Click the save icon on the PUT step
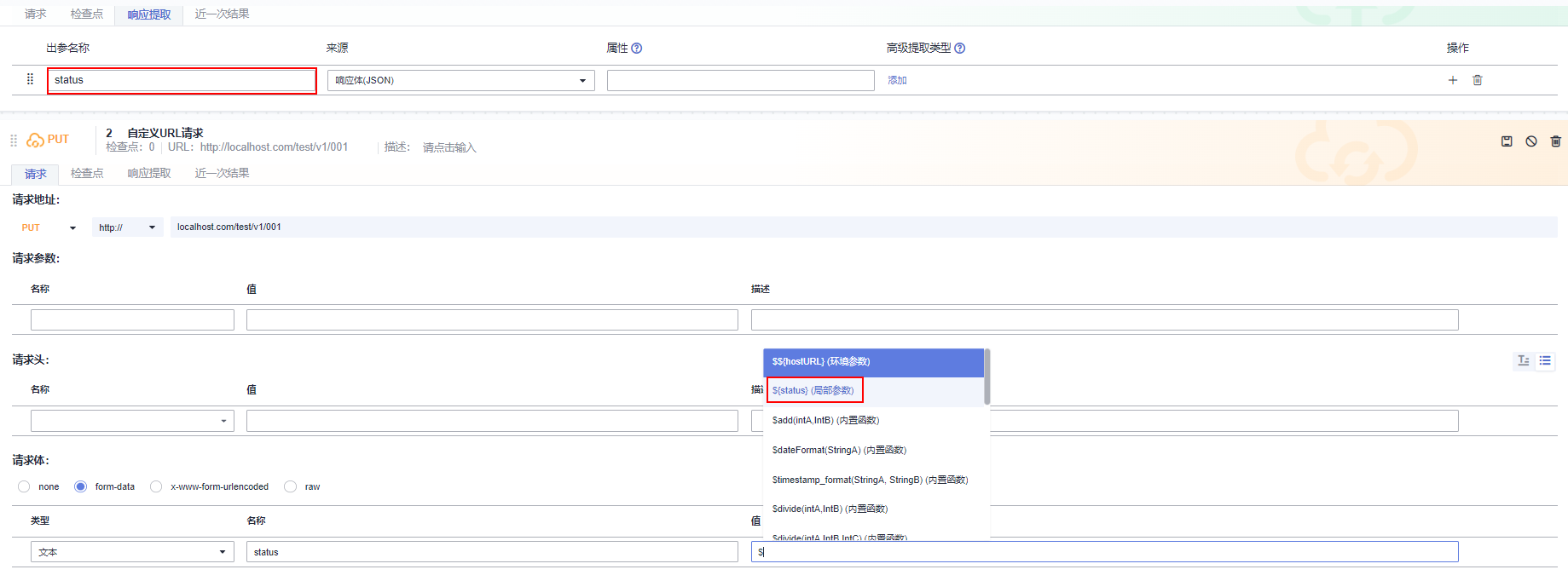Image resolution: width=1568 pixels, height=581 pixels. click(x=1507, y=141)
